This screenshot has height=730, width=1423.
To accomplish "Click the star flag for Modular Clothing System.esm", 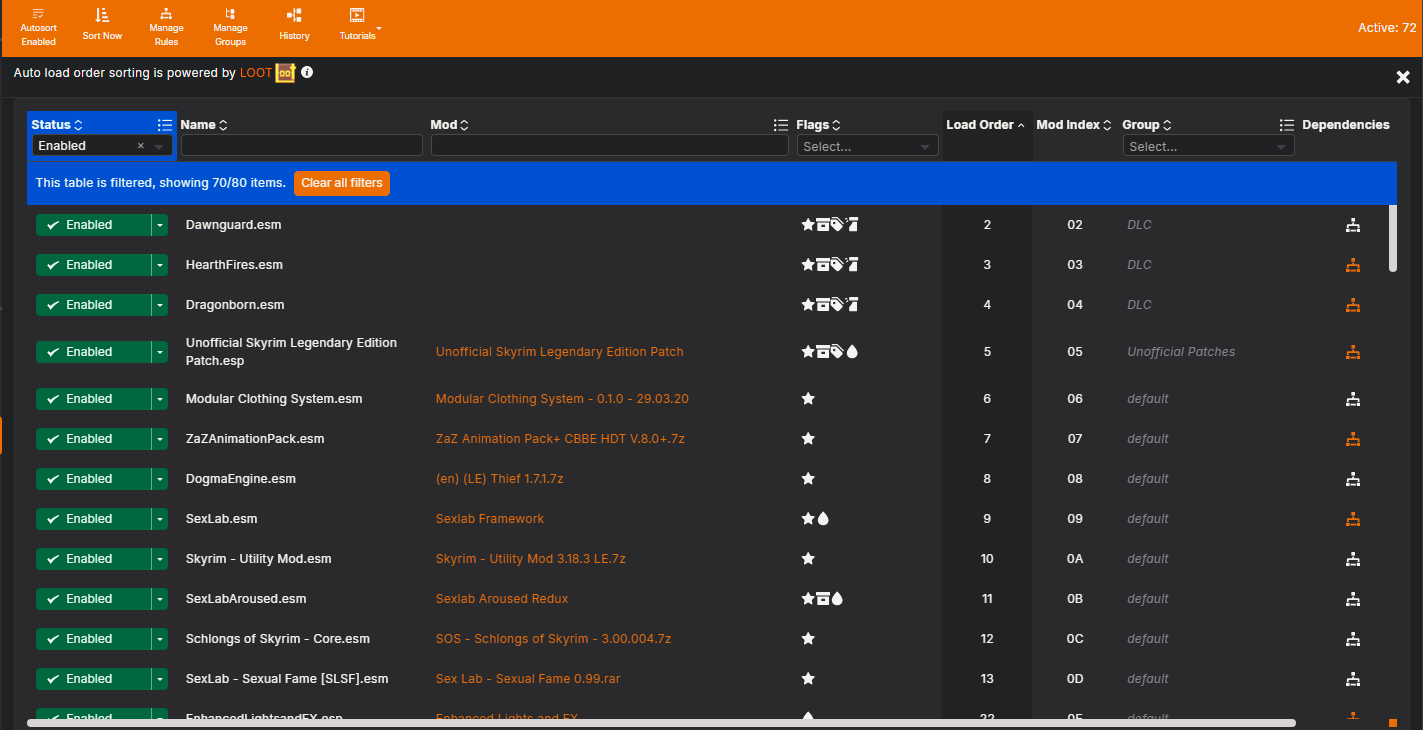I will [808, 399].
